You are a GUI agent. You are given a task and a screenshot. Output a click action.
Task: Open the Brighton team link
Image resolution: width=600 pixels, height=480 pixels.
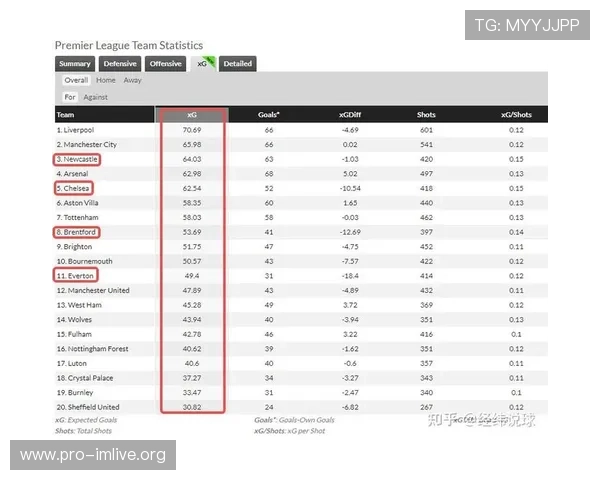coord(74,247)
